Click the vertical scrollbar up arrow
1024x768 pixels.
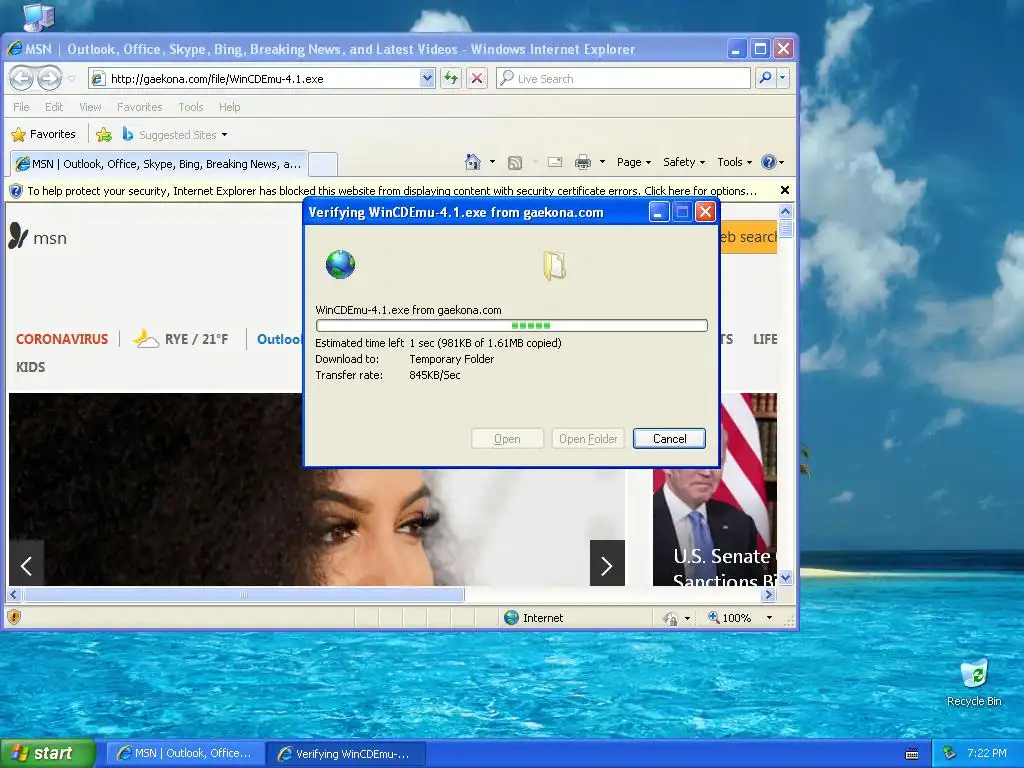[786, 212]
